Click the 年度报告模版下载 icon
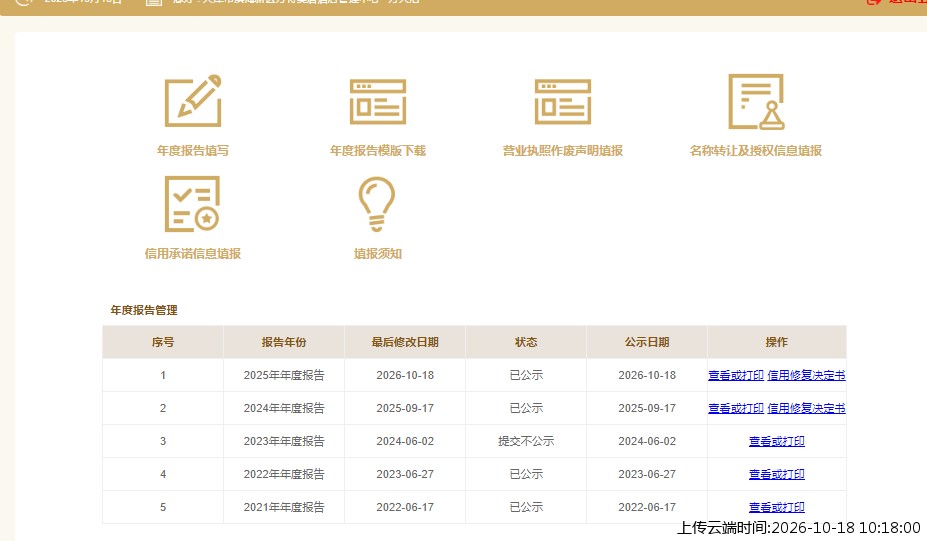This screenshot has height=541, width=927. (378, 102)
